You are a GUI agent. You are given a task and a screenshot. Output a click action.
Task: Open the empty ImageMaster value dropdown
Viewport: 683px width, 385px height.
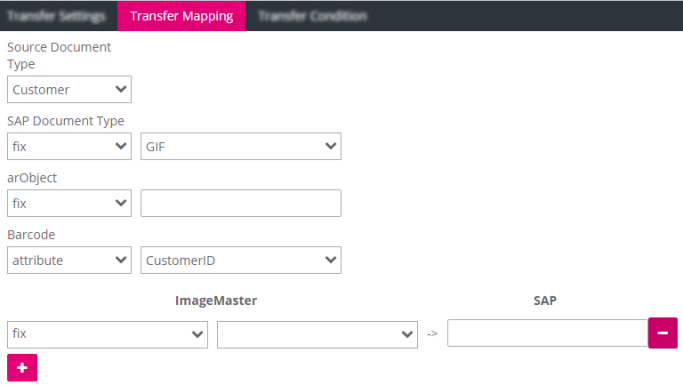click(317, 334)
